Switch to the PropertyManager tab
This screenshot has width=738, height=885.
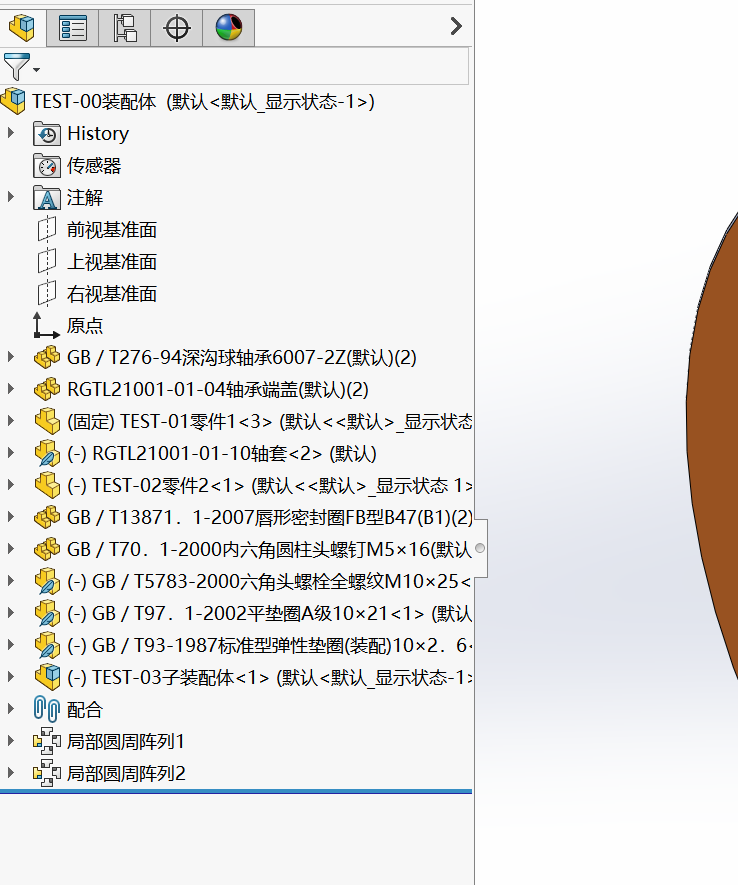click(x=73, y=28)
